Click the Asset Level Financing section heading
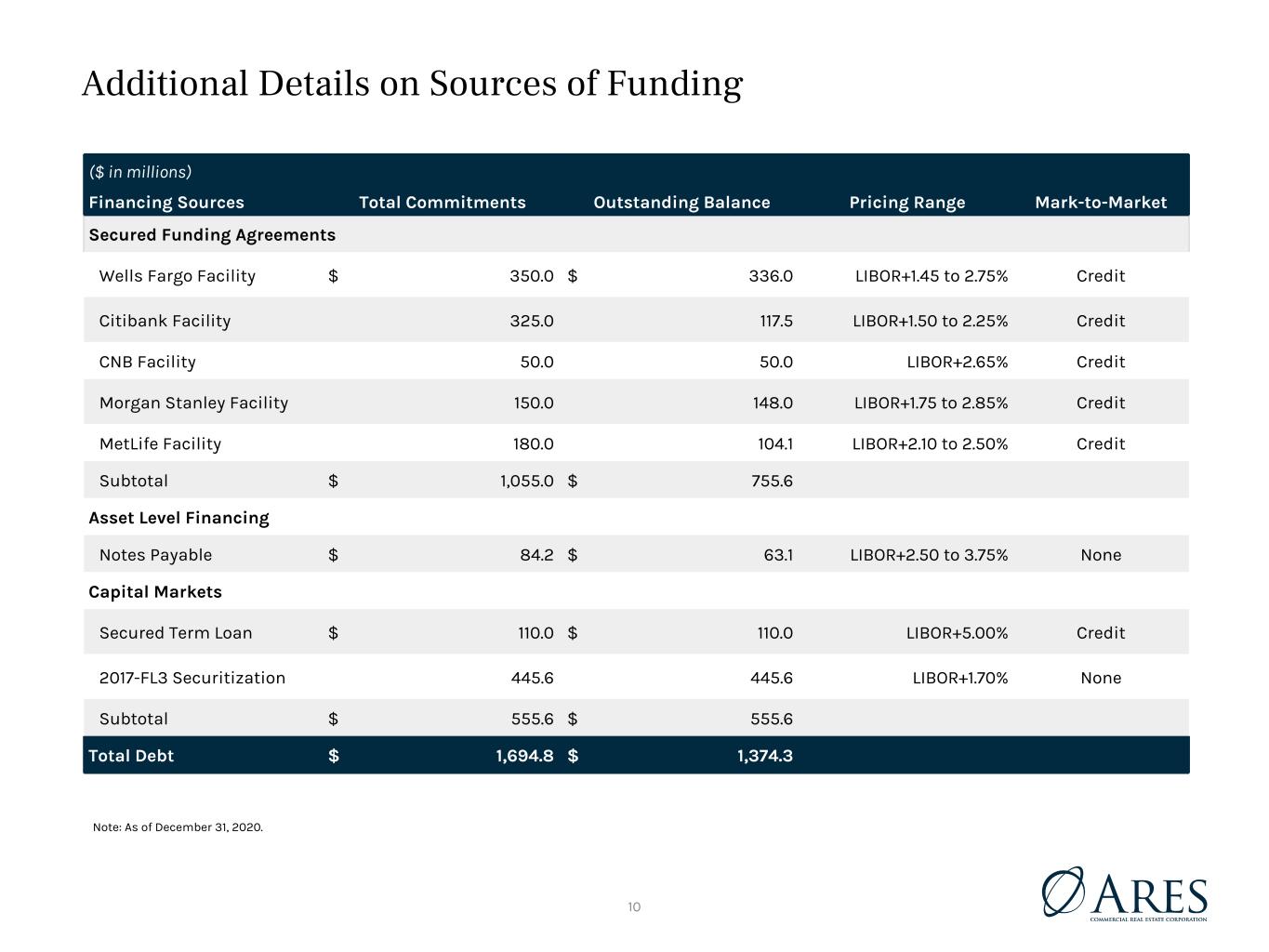 [178, 518]
